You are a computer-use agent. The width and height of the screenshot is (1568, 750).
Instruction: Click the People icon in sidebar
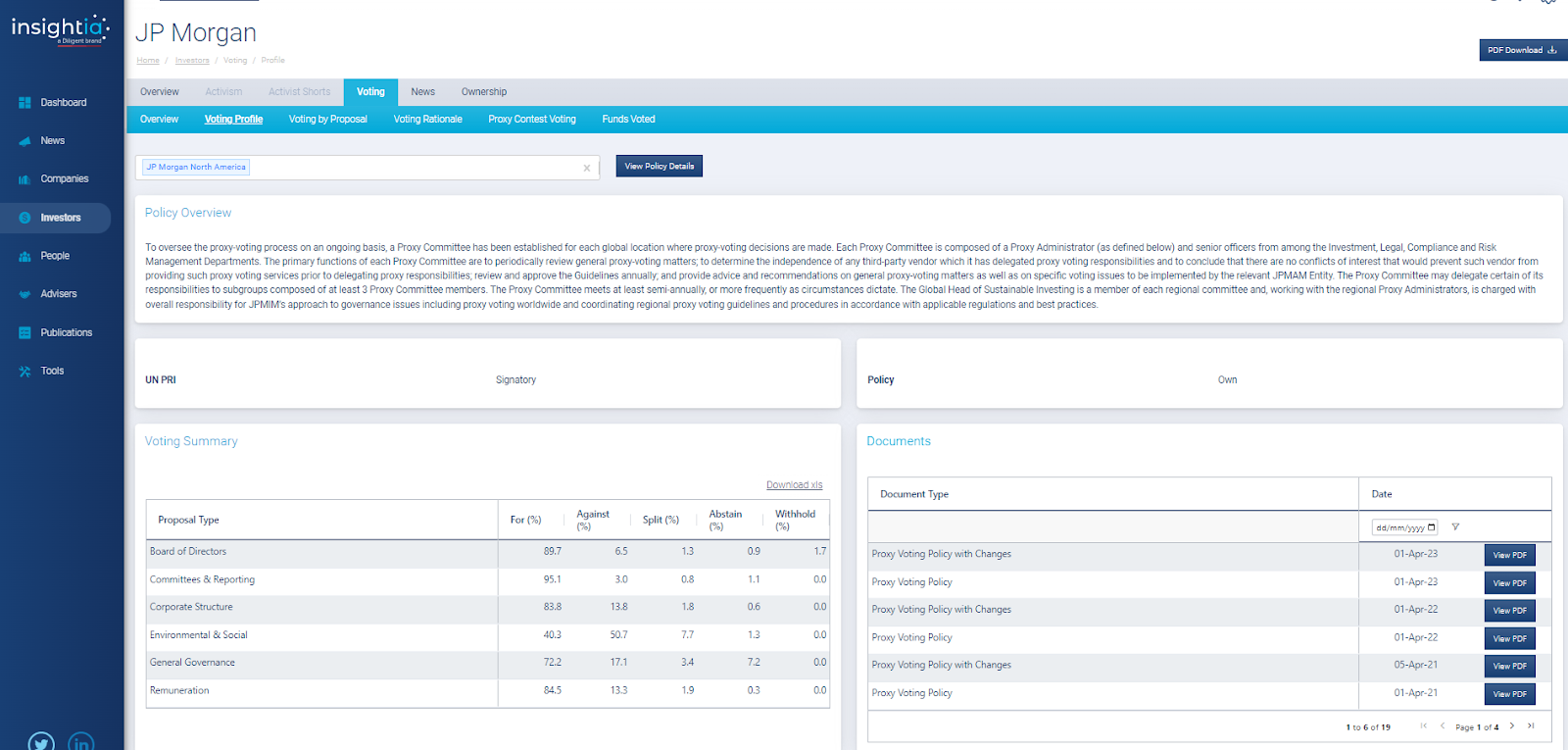pyautogui.click(x=24, y=256)
